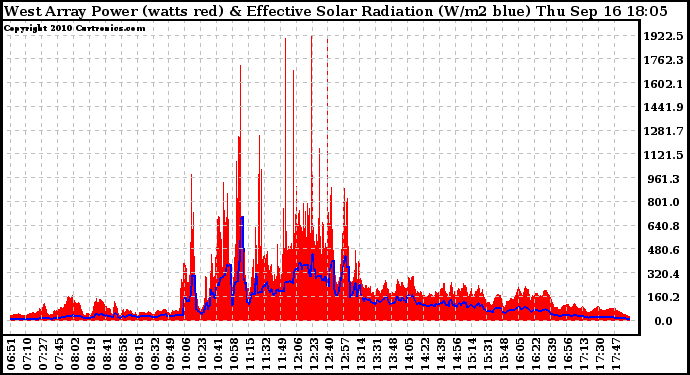Click the 1121.5 y-axis value
The height and width of the screenshot is (375, 690).
pos(664,155)
